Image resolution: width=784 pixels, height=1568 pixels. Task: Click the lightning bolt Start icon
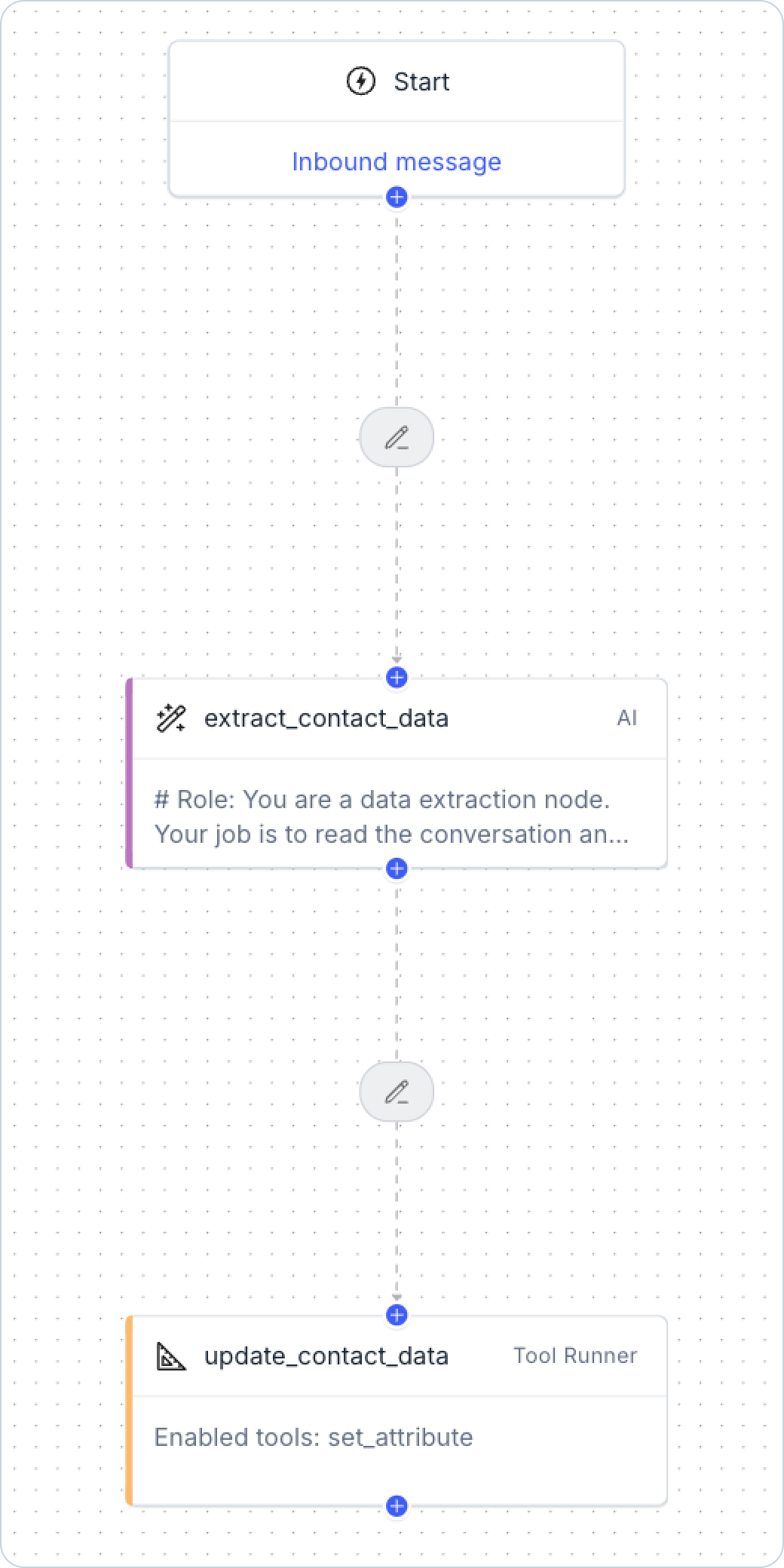point(361,81)
